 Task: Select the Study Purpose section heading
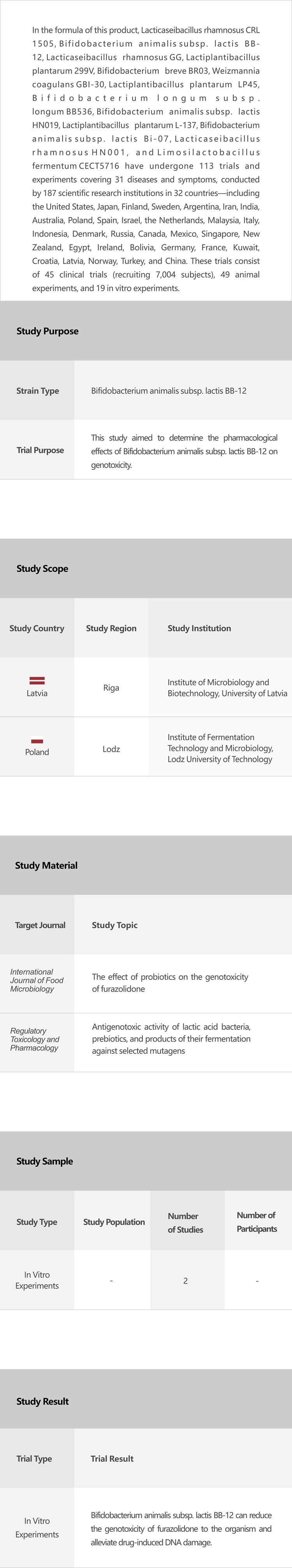pyautogui.click(x=47, y=331)
